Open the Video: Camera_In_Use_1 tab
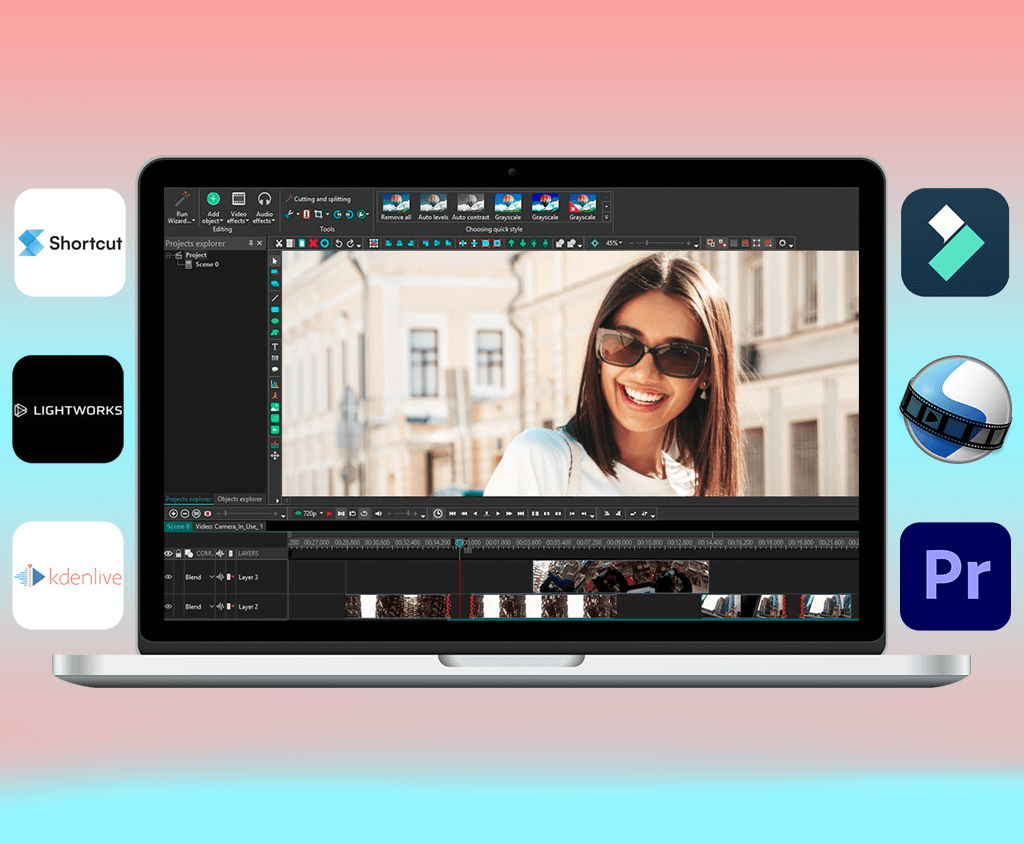The image size is (1024, 844). [x=229, y=526]
